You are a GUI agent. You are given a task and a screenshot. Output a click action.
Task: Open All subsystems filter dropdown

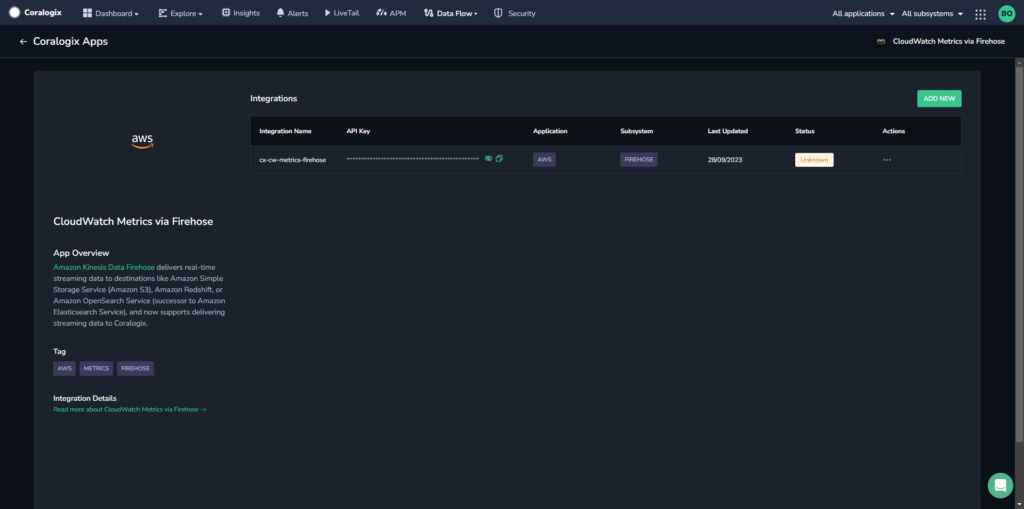(933, 13)
